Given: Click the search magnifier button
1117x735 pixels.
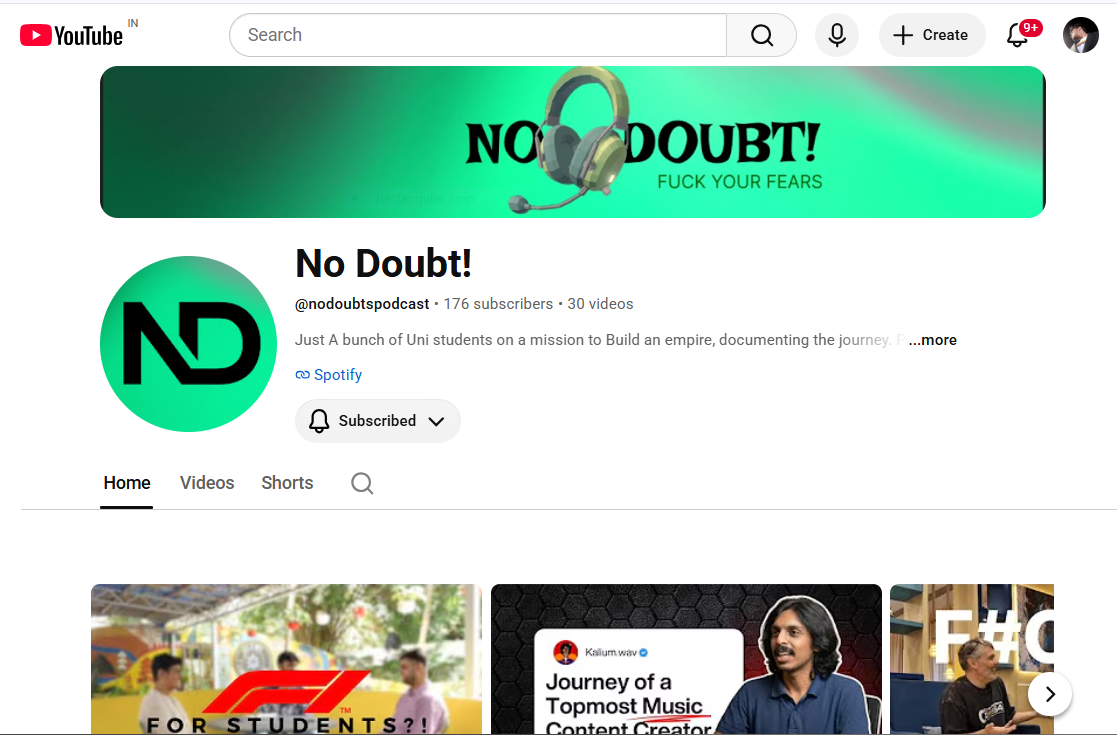Looking at the screenshot, I should pyautogui.click(x=762, y=35).
